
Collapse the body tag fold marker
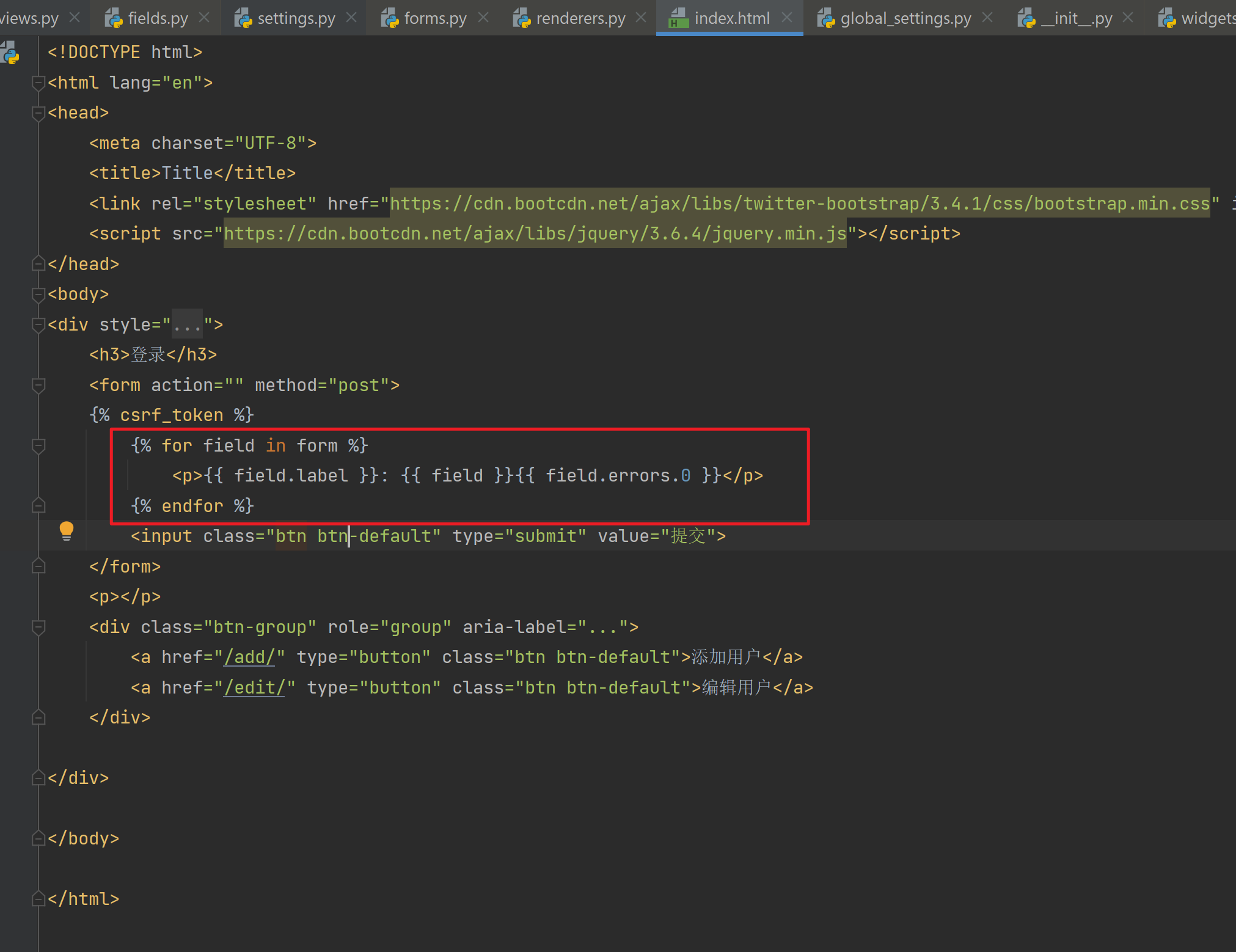38,295
